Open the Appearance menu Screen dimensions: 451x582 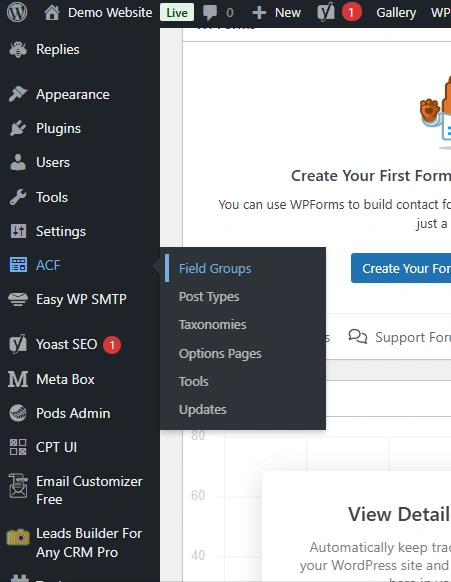[73, 94]
